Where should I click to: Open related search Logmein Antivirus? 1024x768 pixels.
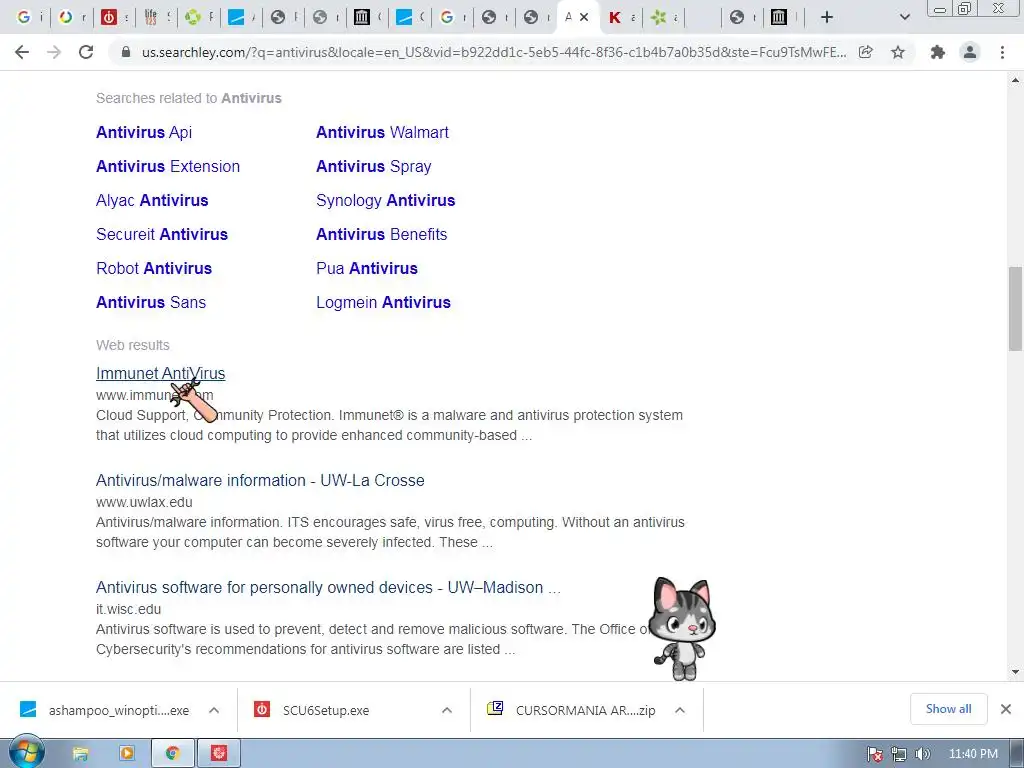[383, 302]
